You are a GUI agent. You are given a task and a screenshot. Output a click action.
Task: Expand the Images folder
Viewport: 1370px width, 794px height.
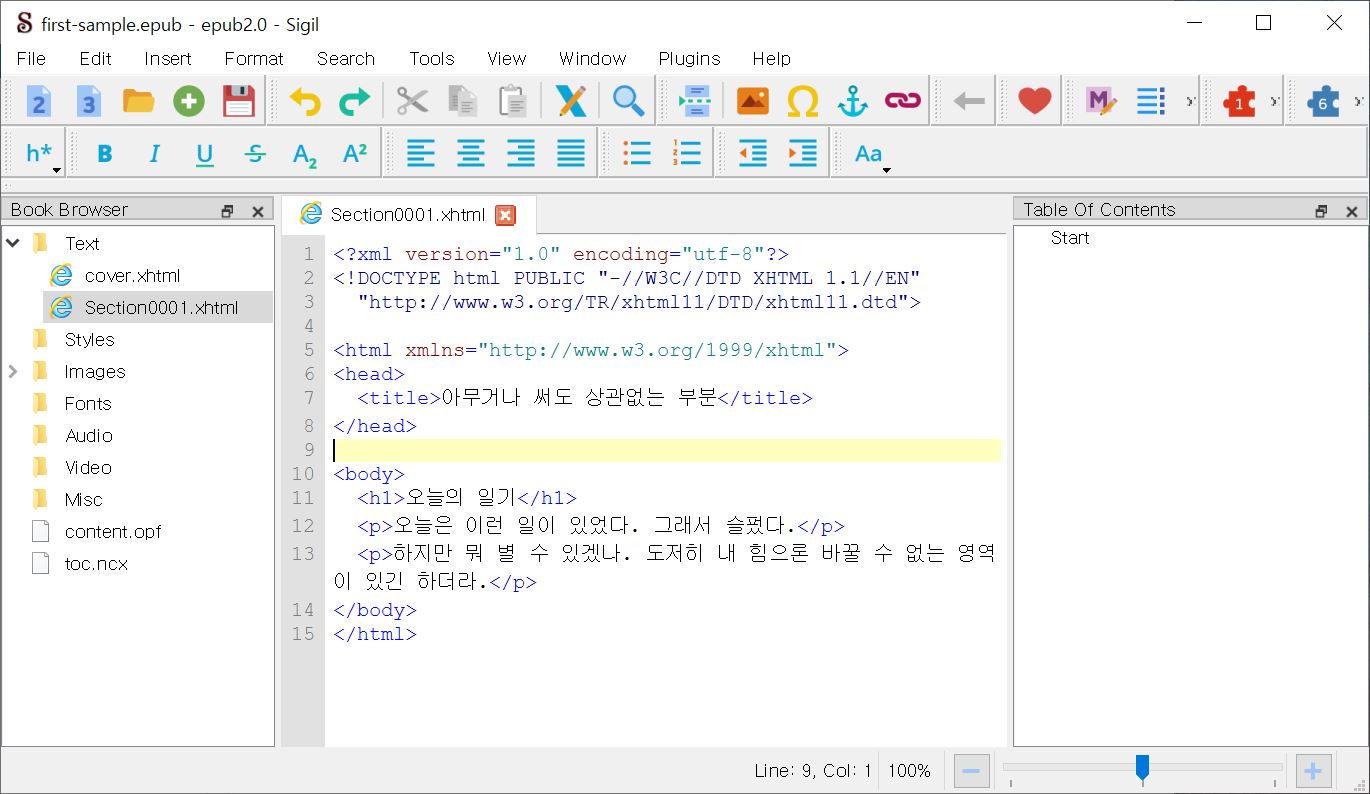(14, 371)
